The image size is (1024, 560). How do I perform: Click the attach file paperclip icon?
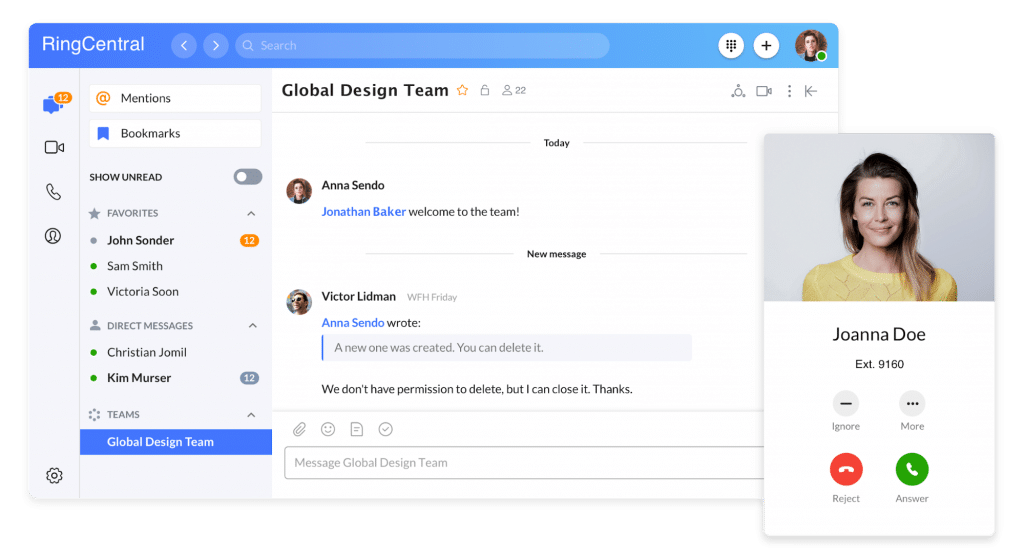coord(299,429)
